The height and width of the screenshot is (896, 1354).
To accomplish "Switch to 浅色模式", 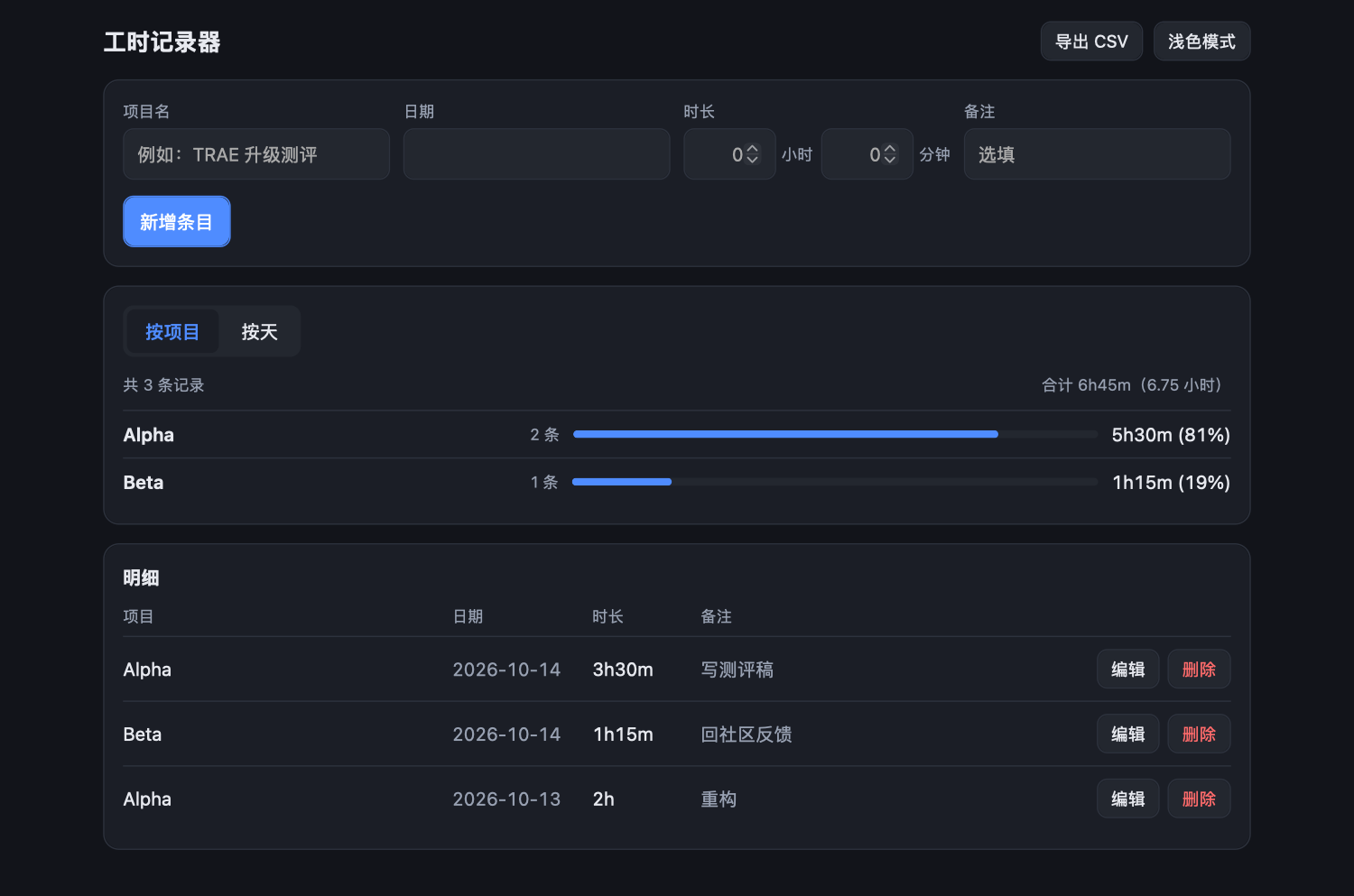I will point(1201,42).
